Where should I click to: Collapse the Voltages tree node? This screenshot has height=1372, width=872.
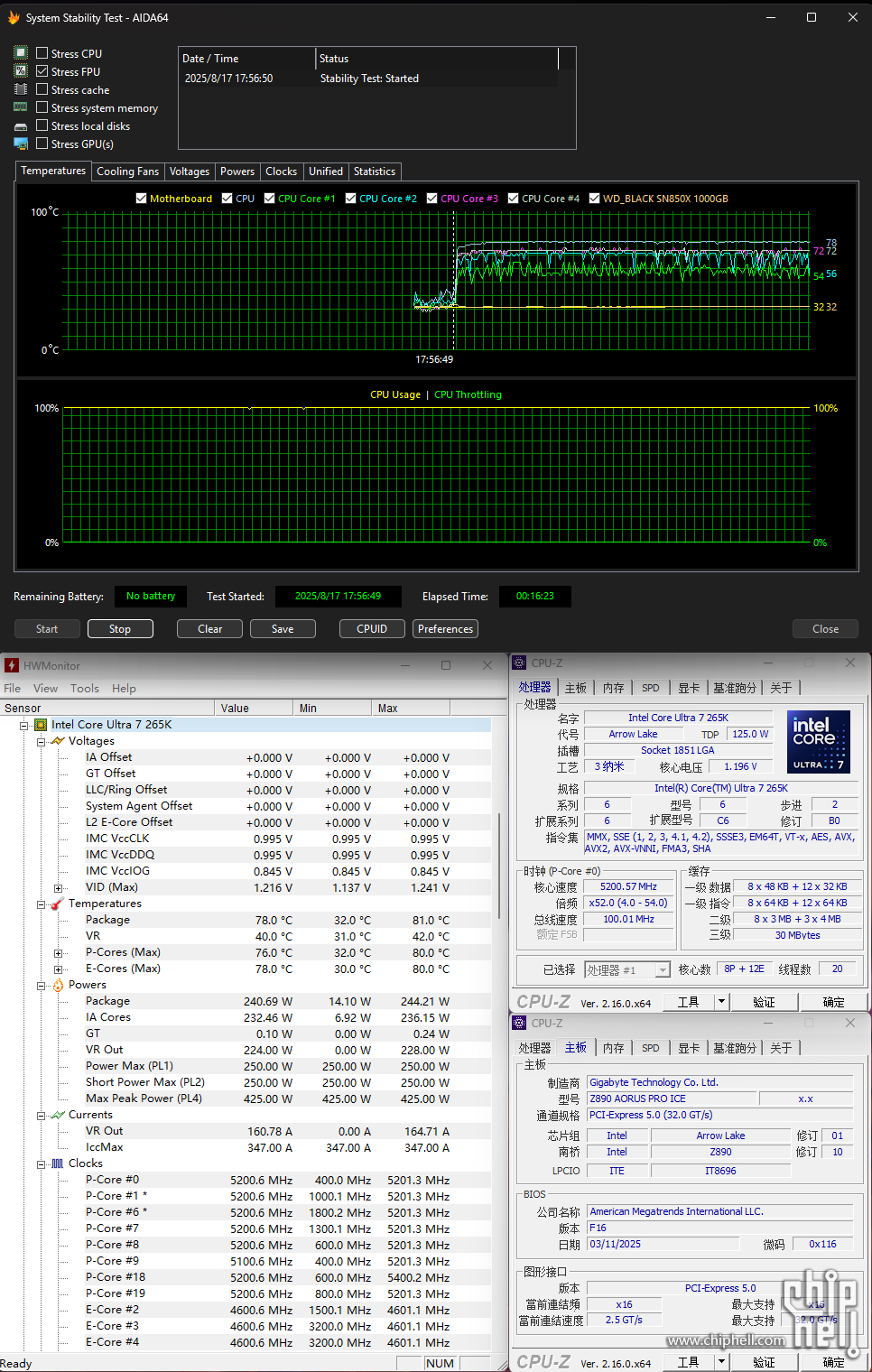42,741
